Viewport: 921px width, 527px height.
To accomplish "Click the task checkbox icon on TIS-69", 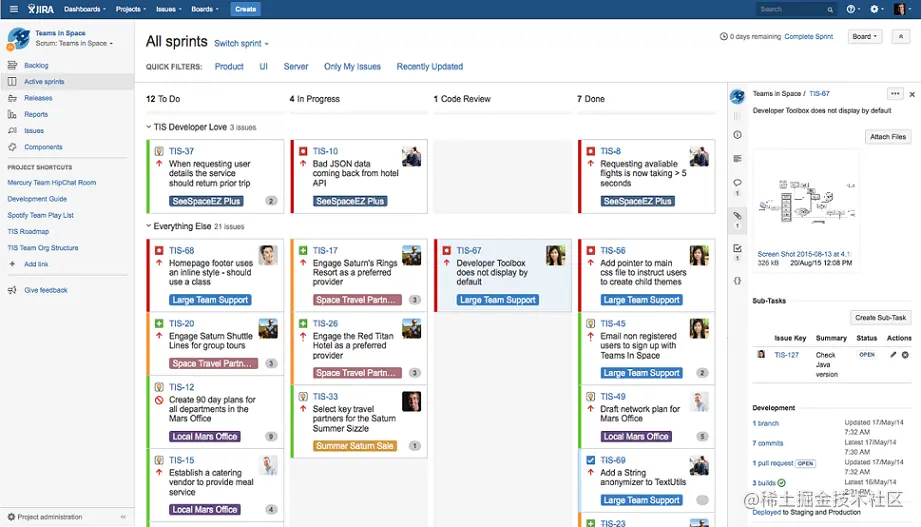I will 590,460.
